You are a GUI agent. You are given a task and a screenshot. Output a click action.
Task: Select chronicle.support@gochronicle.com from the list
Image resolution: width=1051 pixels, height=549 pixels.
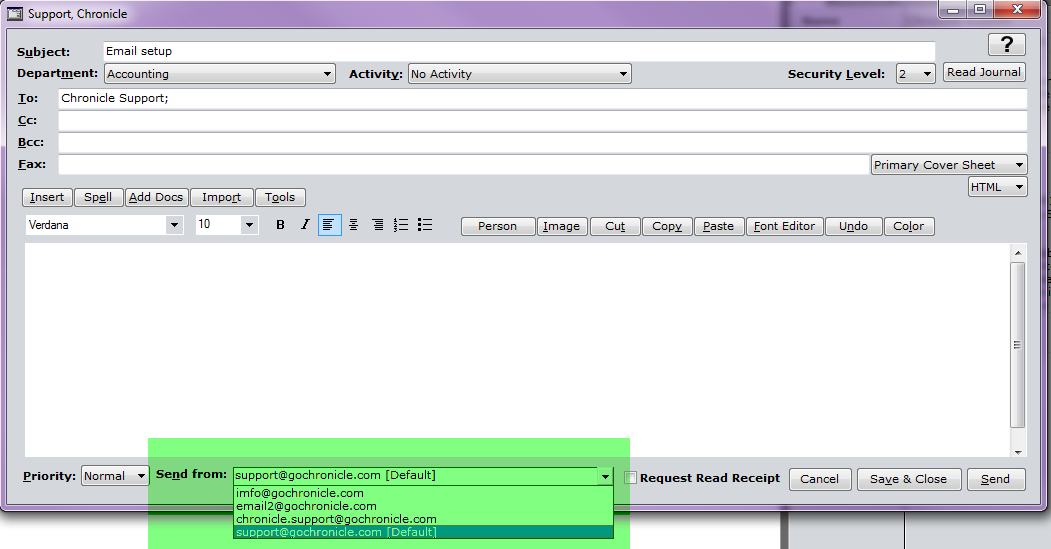click(423, 519)
